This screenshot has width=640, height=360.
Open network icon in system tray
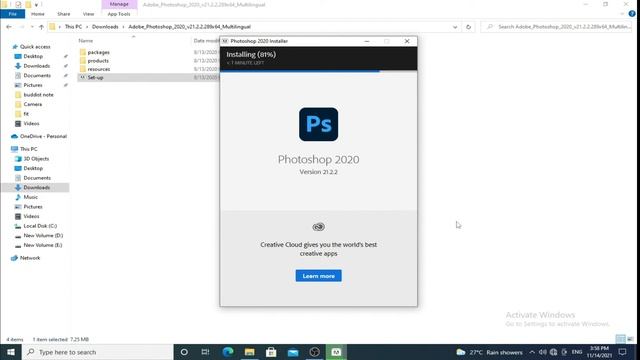[553, 352]
